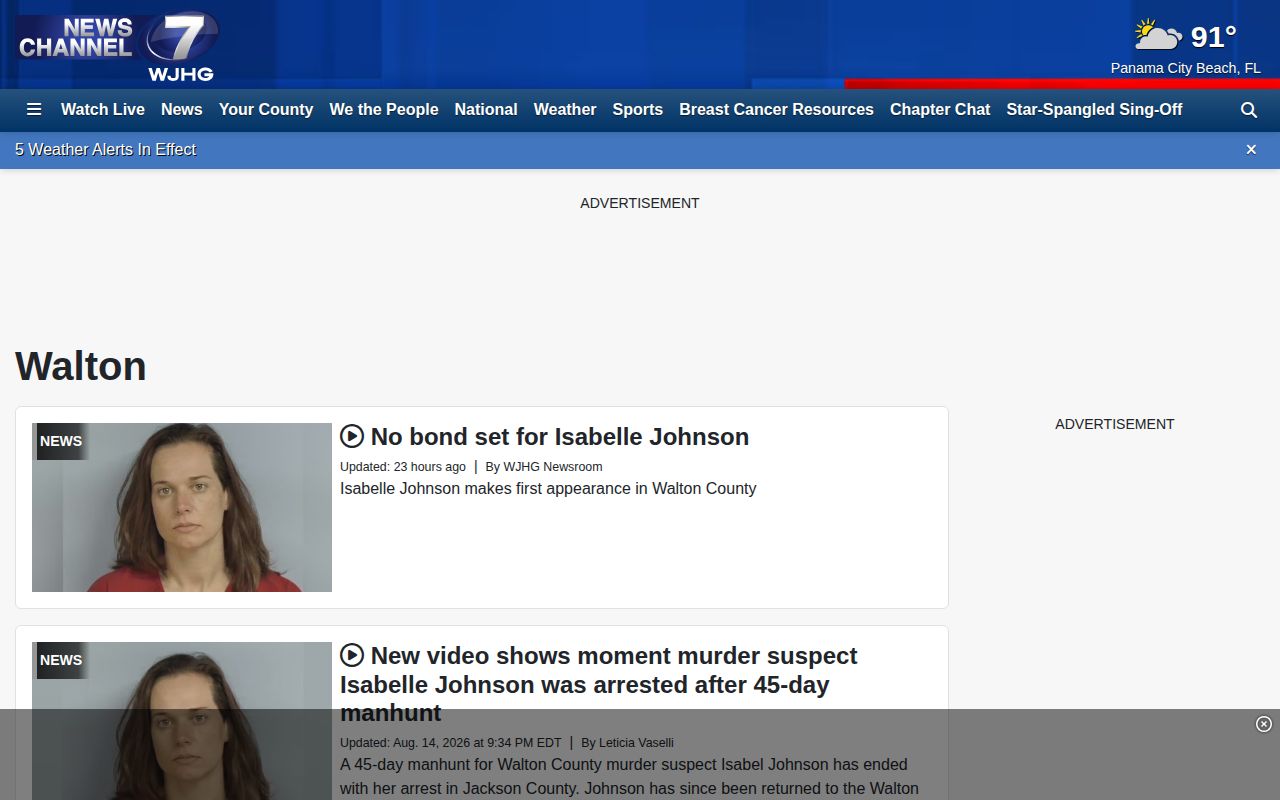Open the hamburger navigation menu
Screen dimensions: 1280x800
coord(34,109)
